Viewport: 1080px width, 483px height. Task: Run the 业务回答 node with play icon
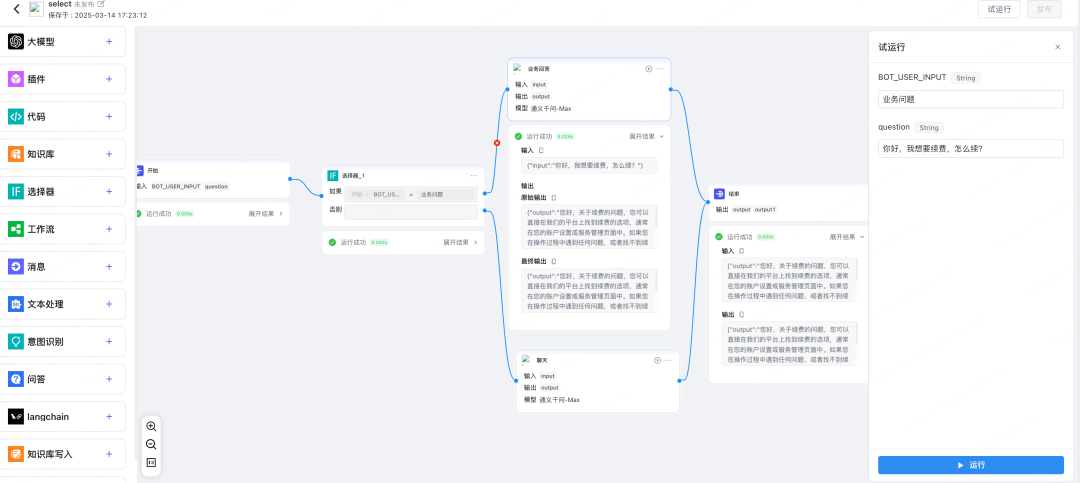tap(648, 69)
